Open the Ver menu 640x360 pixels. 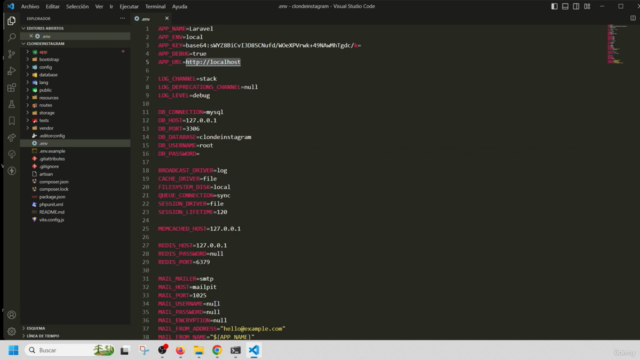pyautogui.click(x=99, y=7)
